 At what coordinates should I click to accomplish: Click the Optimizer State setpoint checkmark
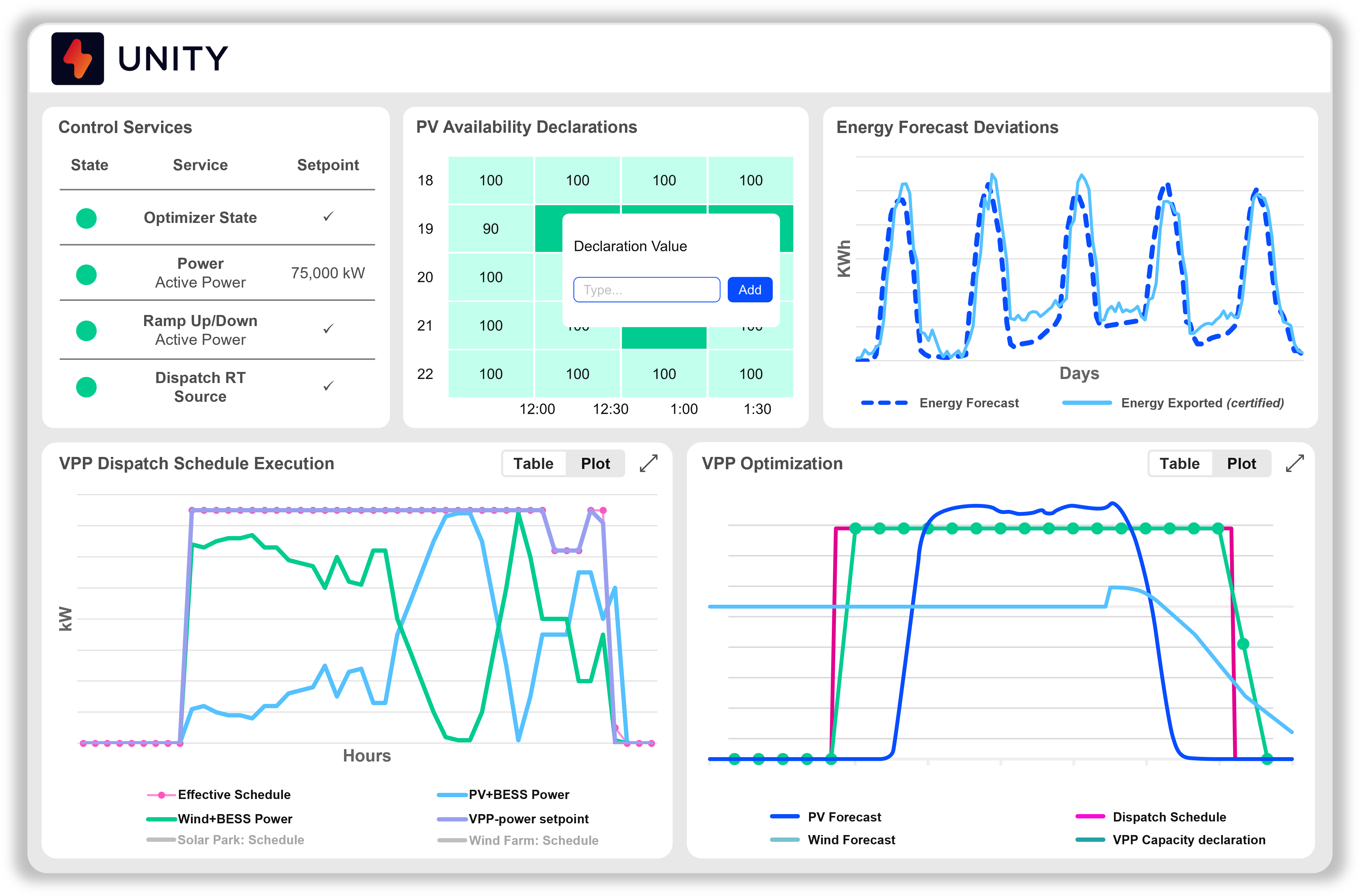pos(327,216)
